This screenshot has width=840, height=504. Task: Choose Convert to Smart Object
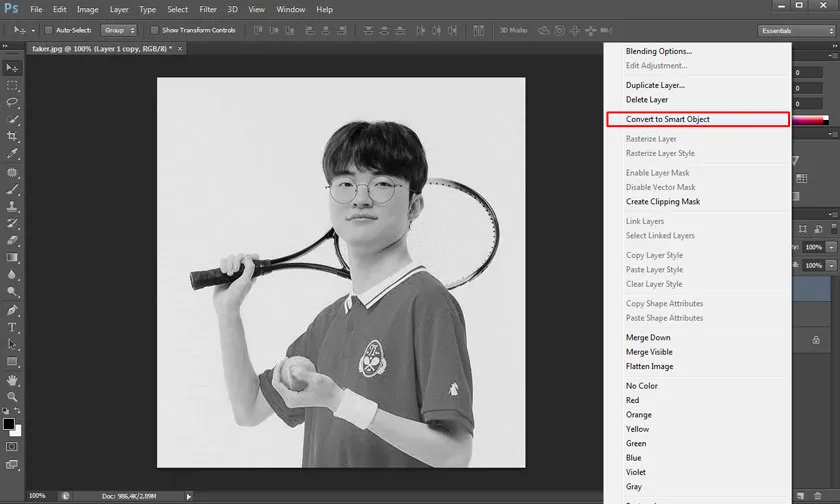[698, 119]
